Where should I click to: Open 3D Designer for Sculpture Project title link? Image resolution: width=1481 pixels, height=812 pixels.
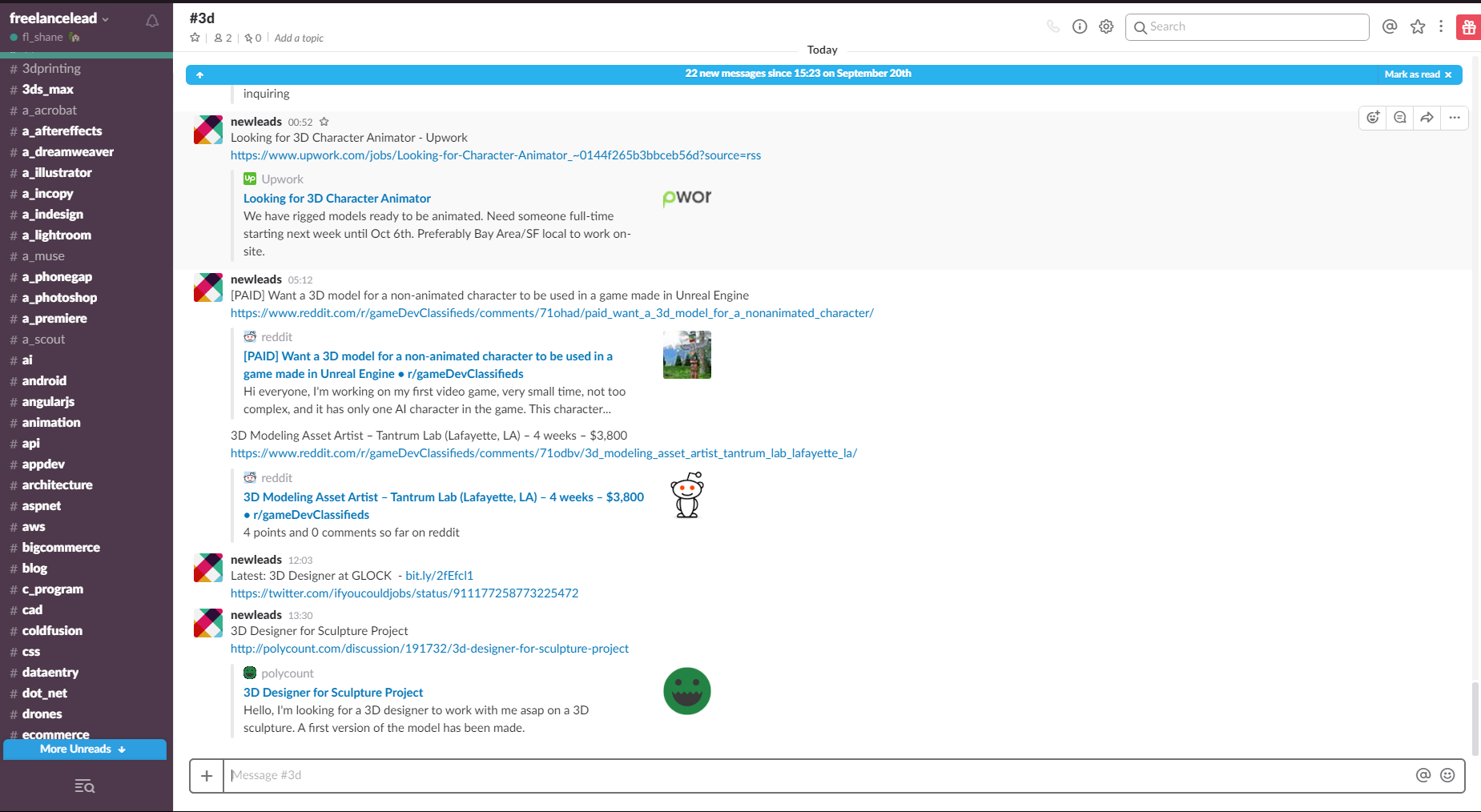point(333,693)
